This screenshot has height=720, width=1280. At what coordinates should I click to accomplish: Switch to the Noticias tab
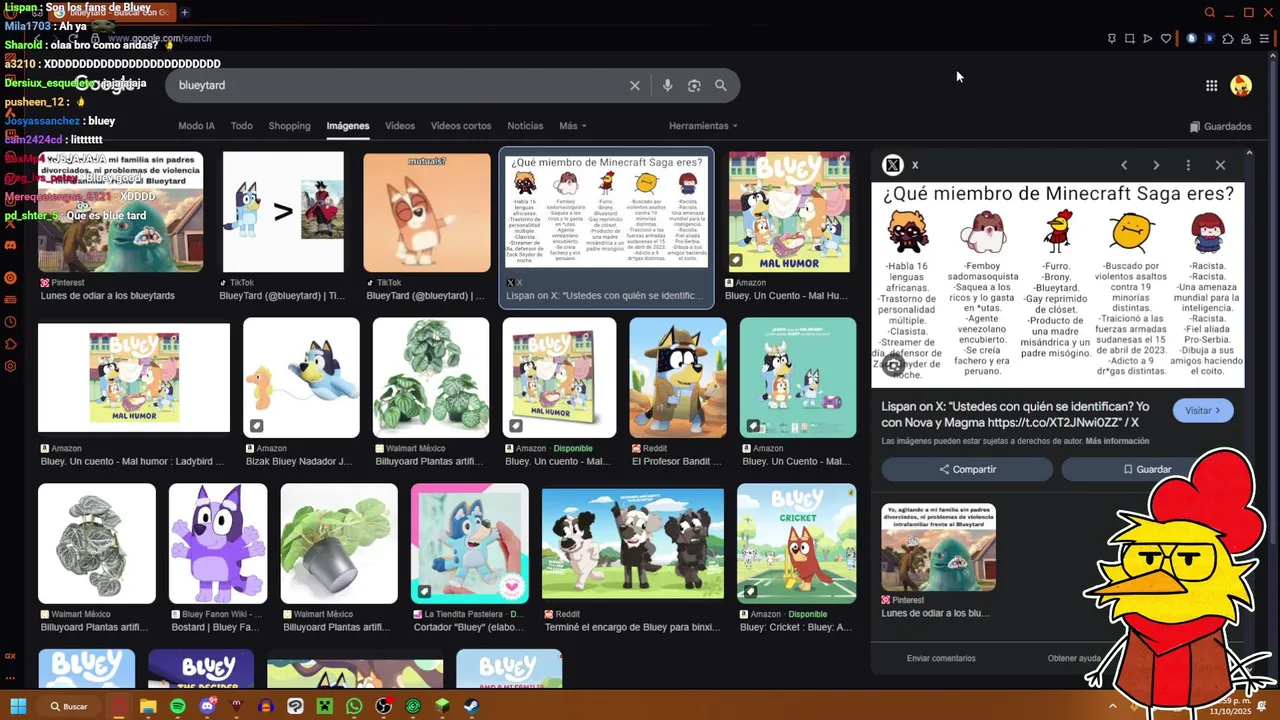pyautogui.click(x=525, y=126)
